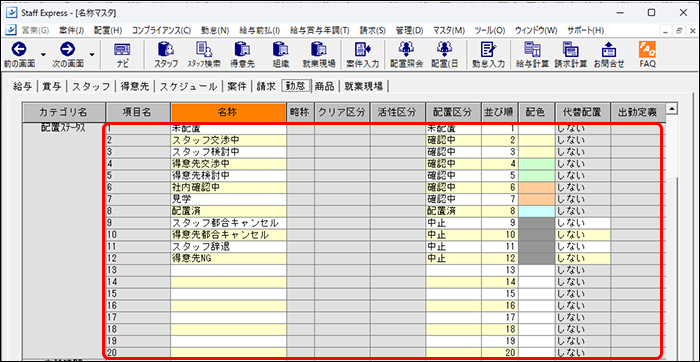
Task: Open 配置照会 toolbar icon
Action: tap(406, 49)
